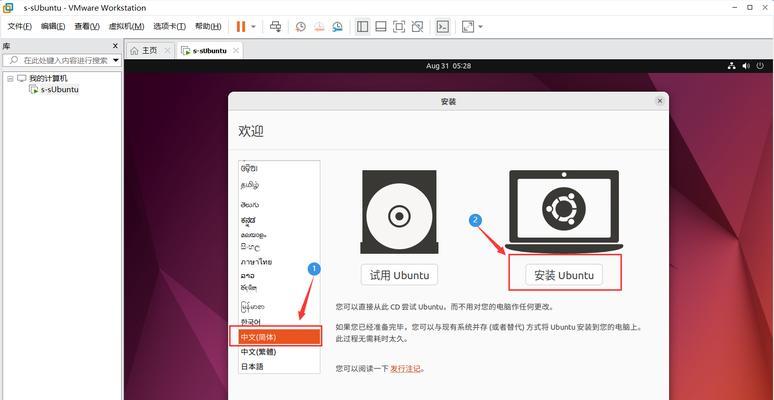The width and height of the screenshot is (774, 400).
Task: Click the laptop with Ubuntu logo illustration
Action: click(564, 211)
